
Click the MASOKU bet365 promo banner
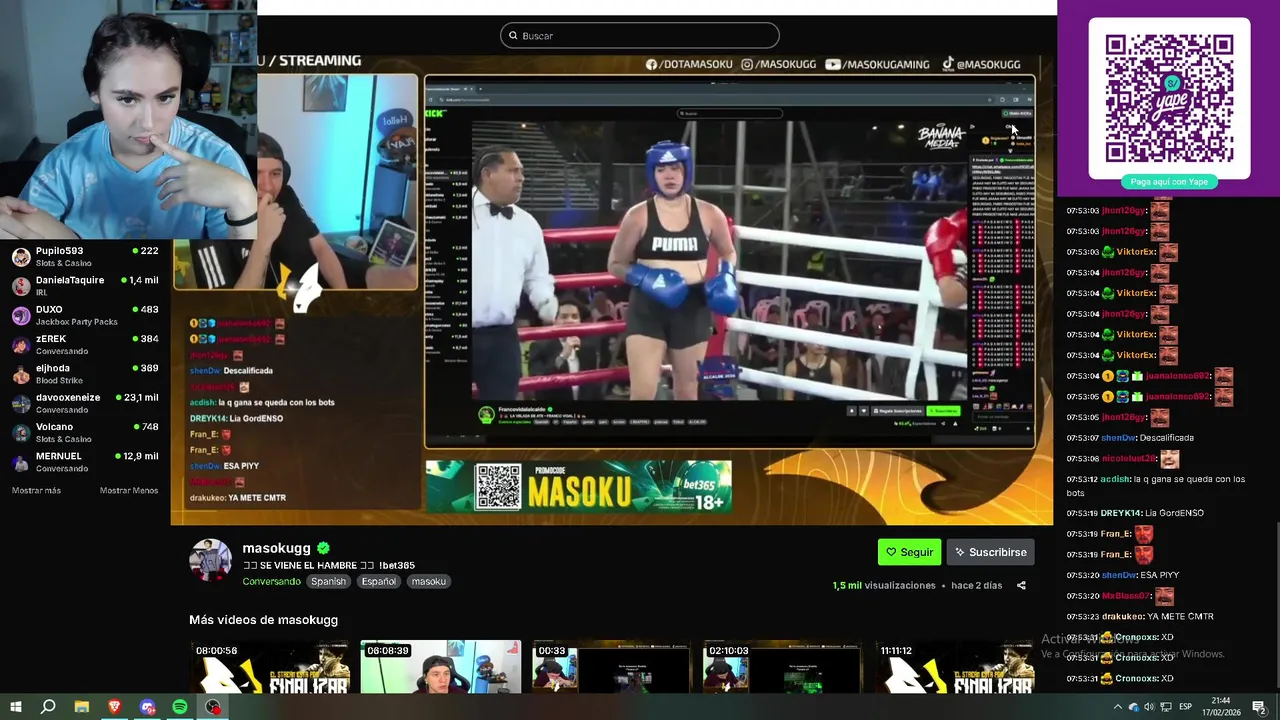578,487
